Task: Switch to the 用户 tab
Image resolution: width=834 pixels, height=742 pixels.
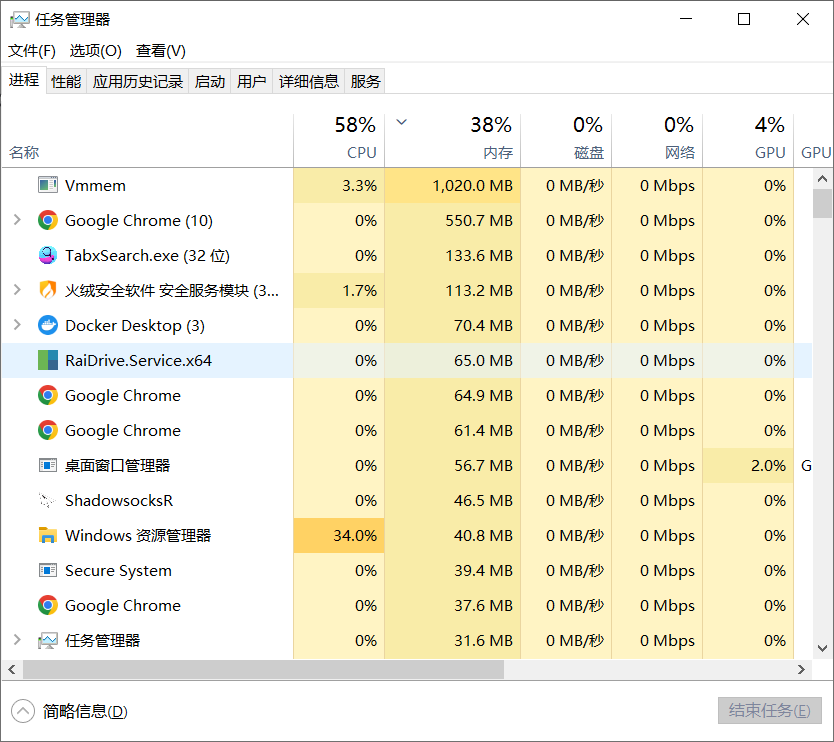Action: click(x=252, y=81)
